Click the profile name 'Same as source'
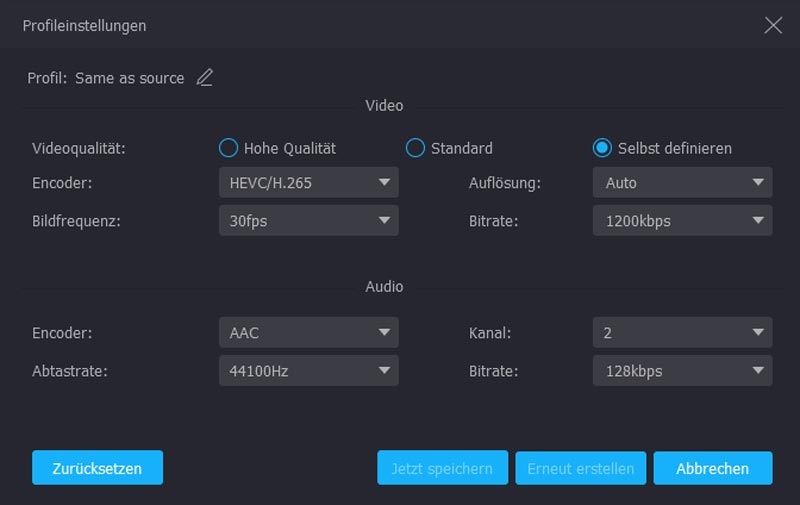 tap(129, 78)
